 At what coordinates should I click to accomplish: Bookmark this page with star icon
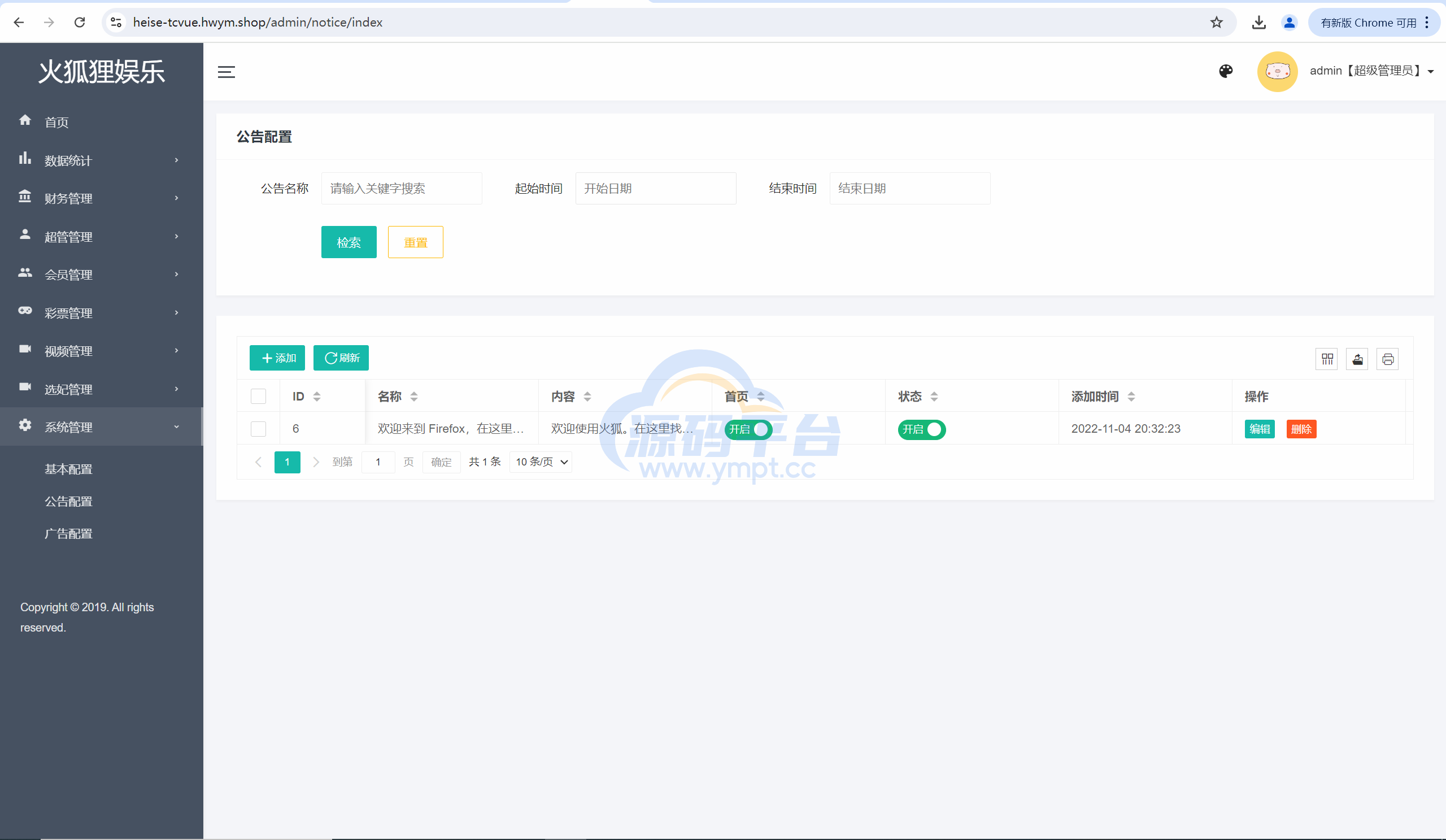pos(1216,23)
